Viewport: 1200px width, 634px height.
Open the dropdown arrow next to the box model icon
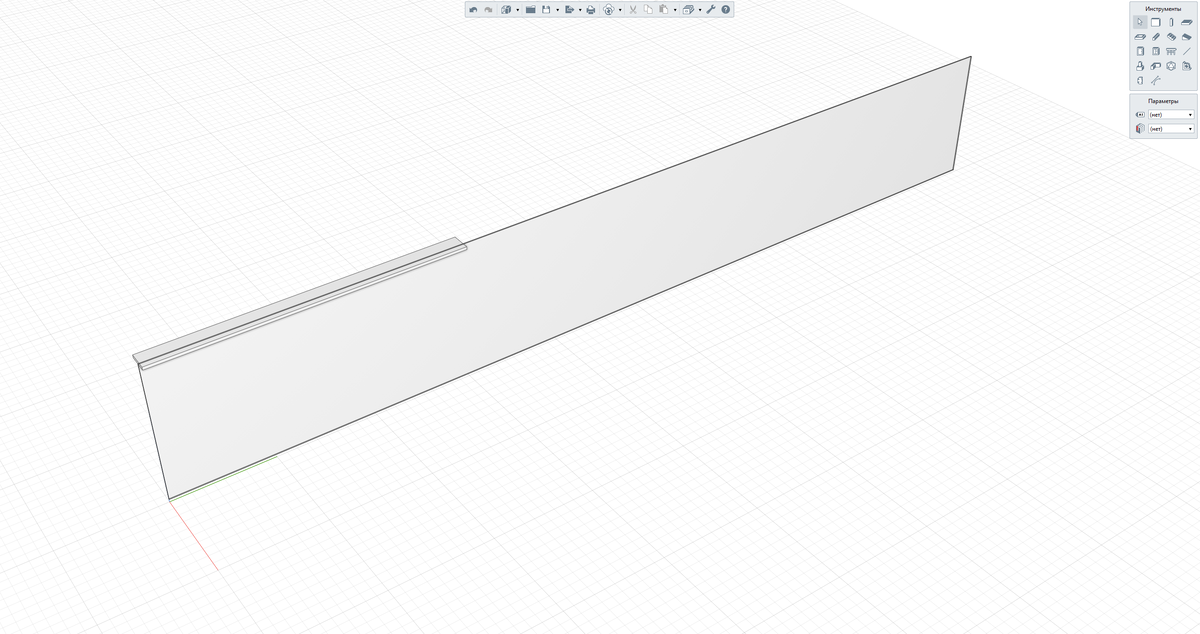[518, 10]
